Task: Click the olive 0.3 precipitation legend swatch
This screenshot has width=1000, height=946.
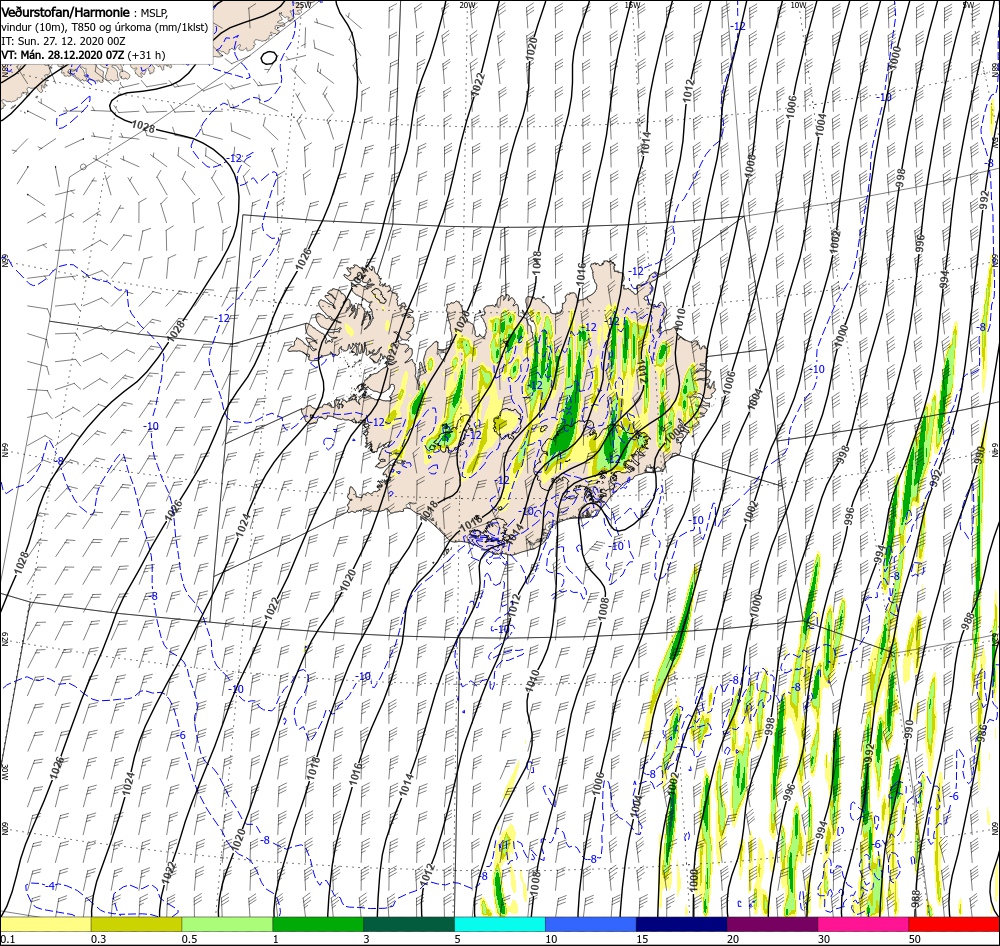Action: 136,924
